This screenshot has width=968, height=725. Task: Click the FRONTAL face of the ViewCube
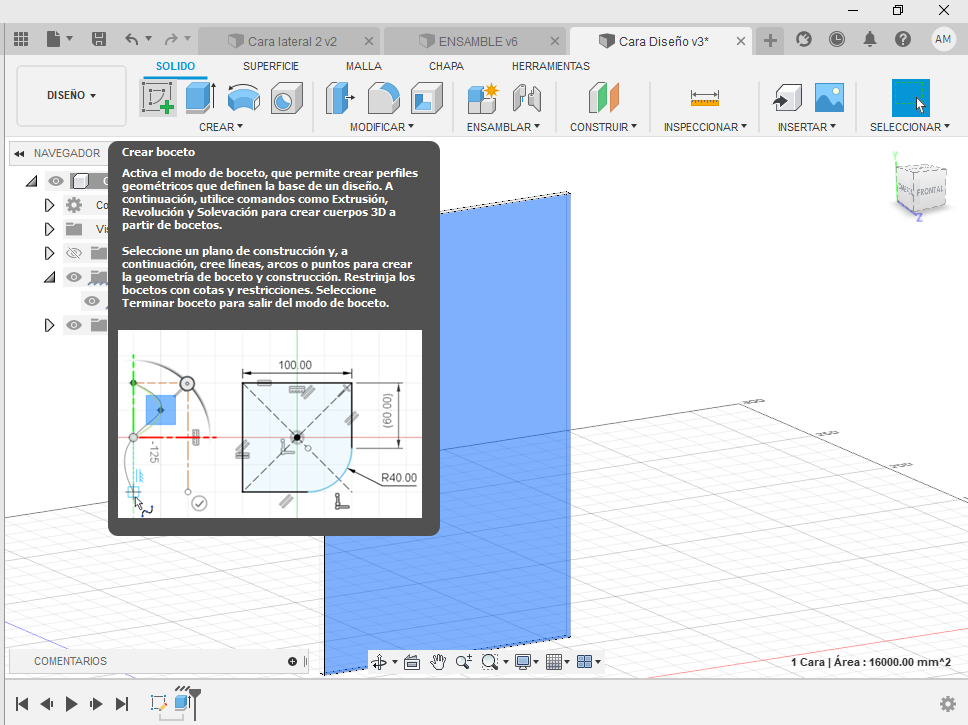point(929,191)
